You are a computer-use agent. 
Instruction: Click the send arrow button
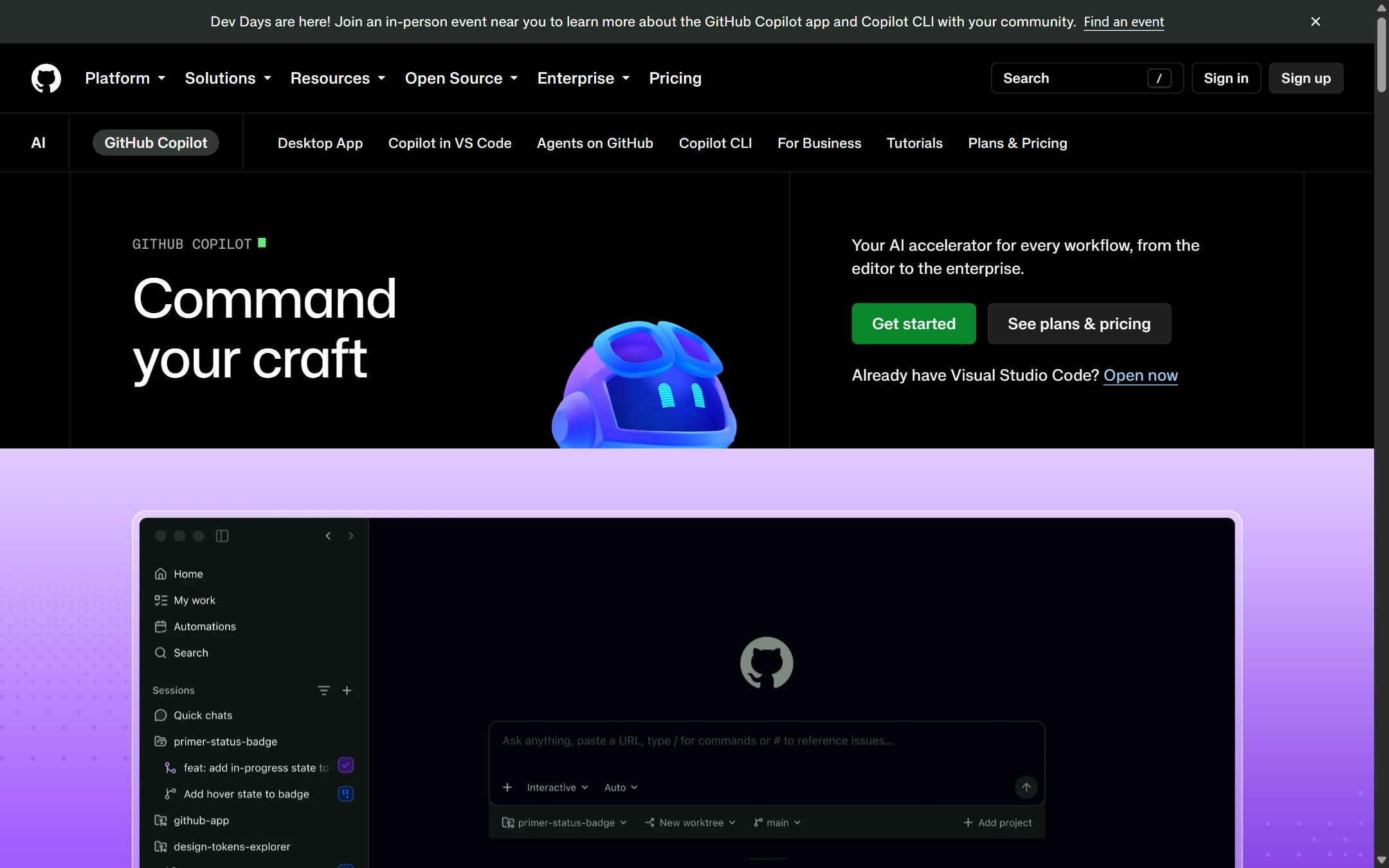click(1026, 787)
